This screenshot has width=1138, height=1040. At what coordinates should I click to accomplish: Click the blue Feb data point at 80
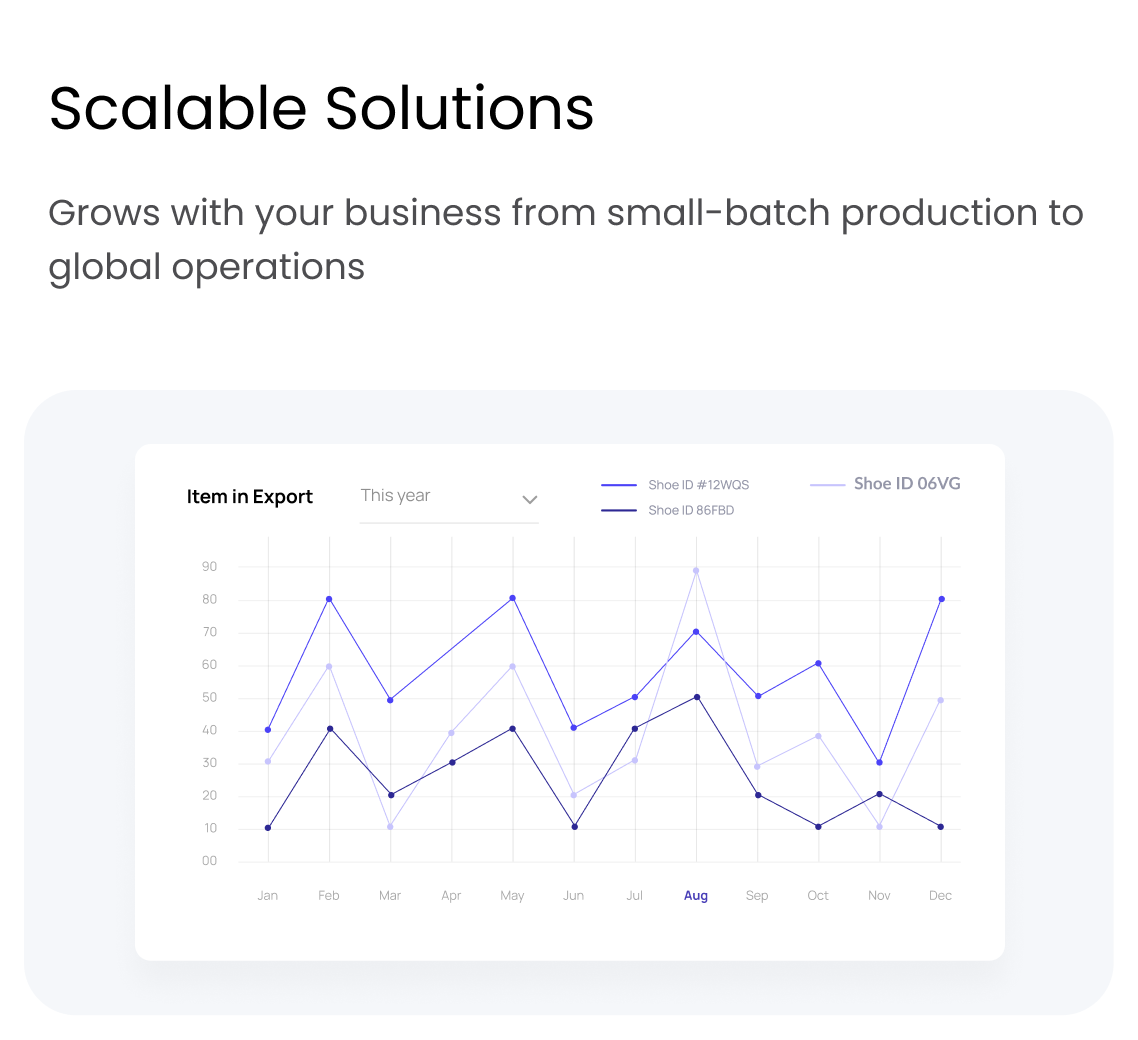pos(329,599)
